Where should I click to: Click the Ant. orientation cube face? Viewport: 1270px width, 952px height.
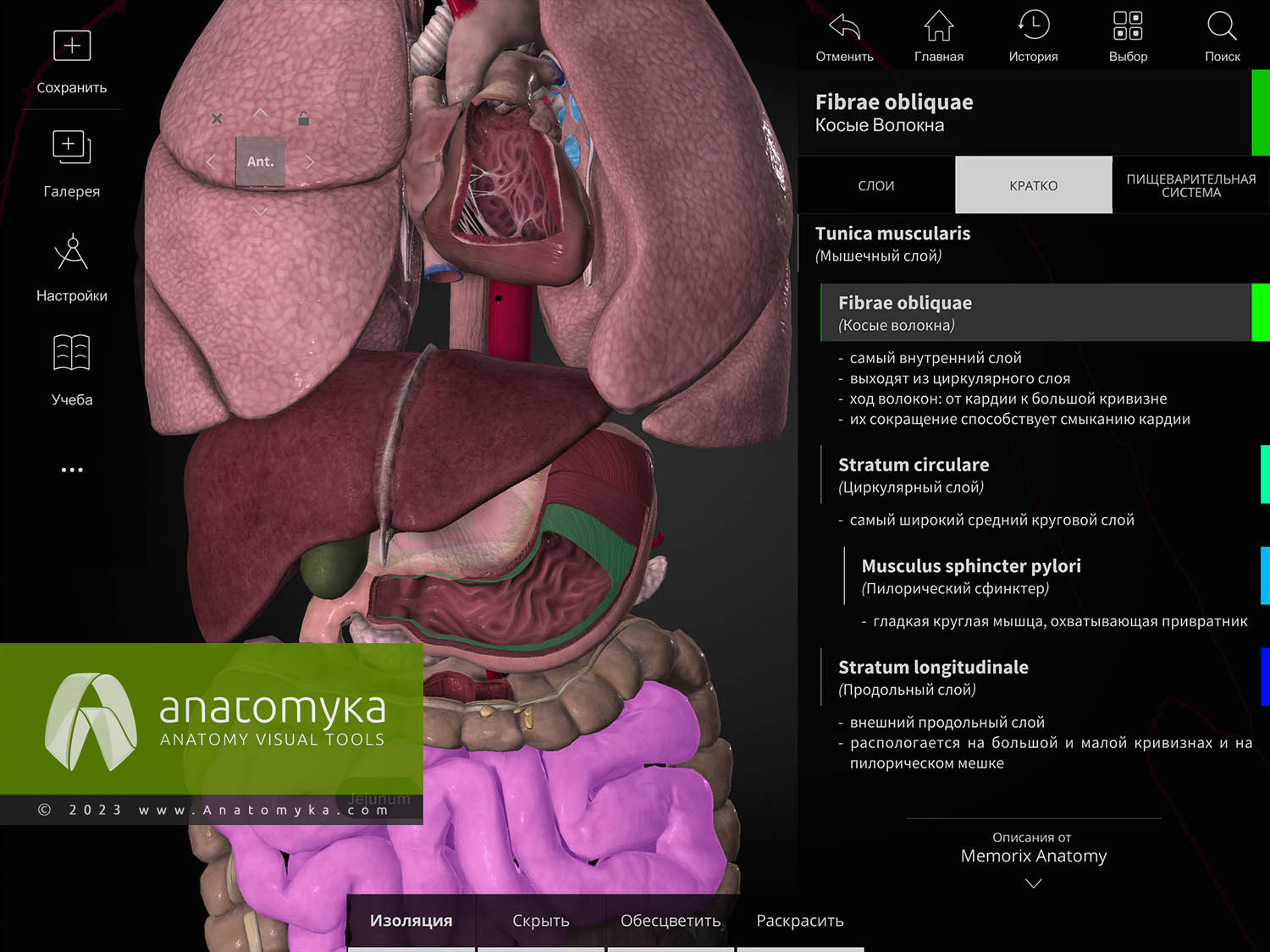(x=260, y=162)
